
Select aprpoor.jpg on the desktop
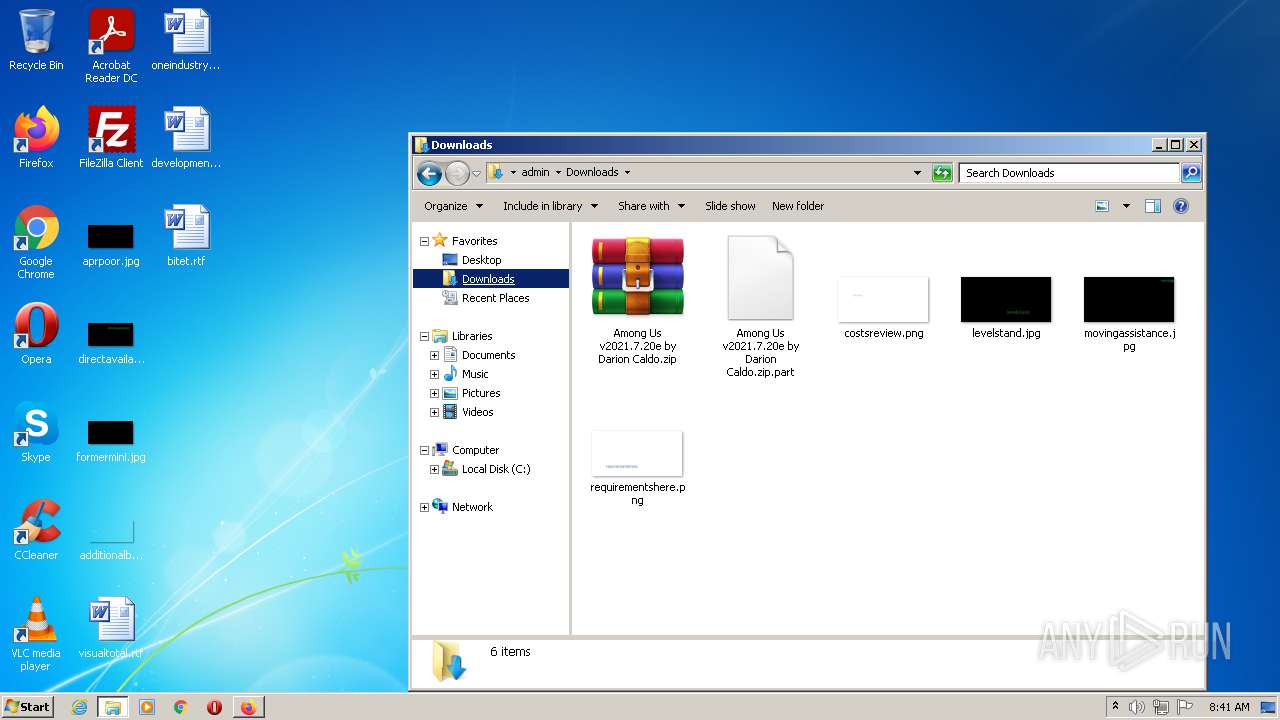111,244
